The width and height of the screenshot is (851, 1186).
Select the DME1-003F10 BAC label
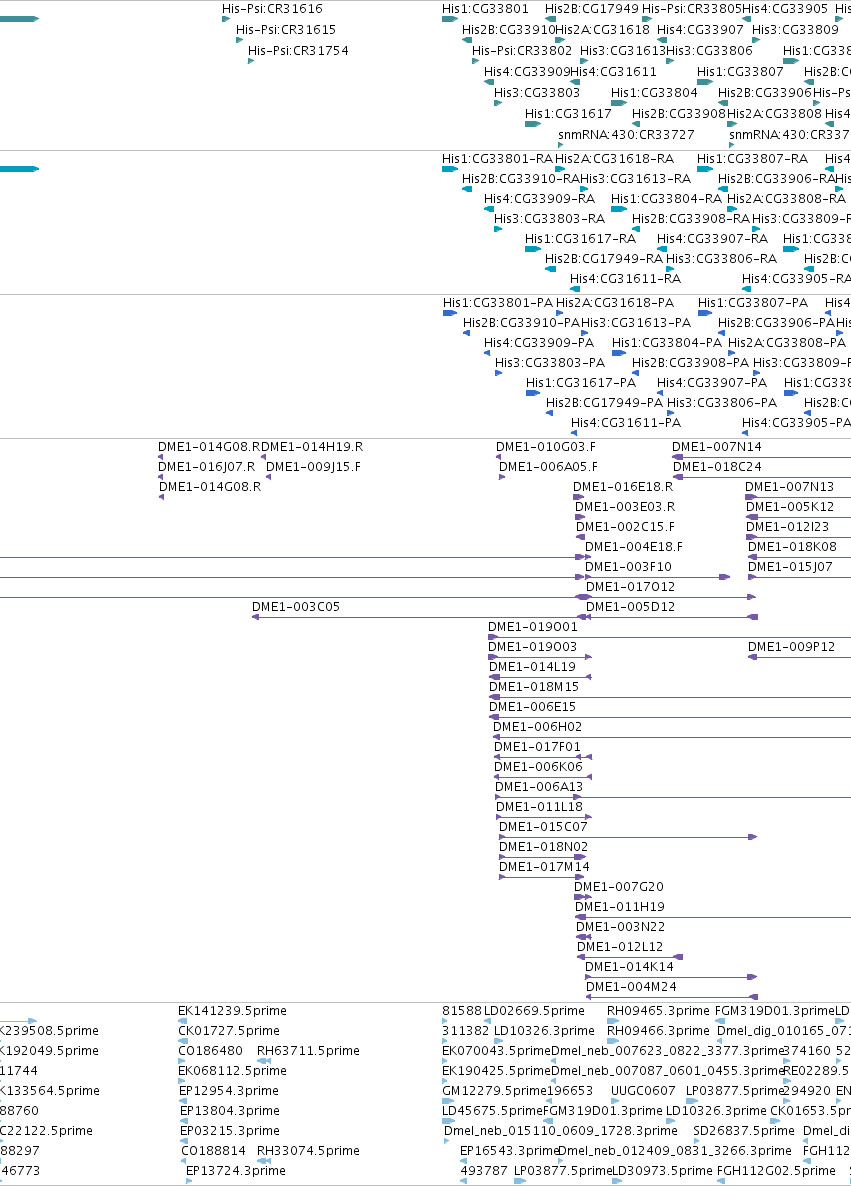629,567
